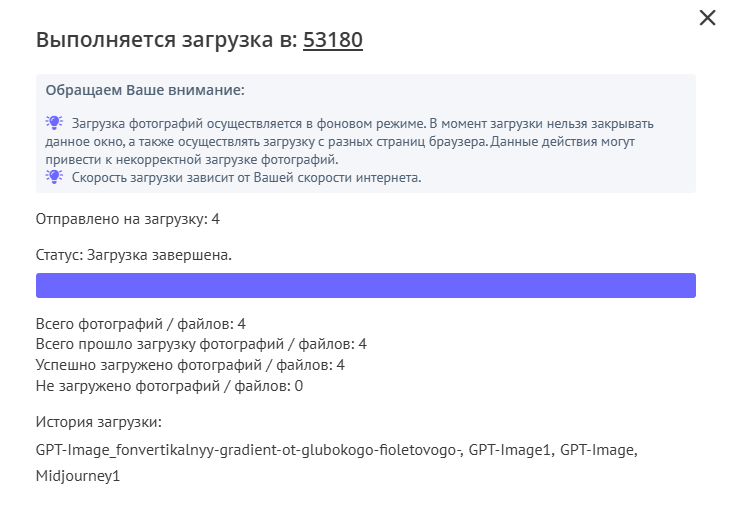
Task: Click the second lightbulb icon near upload speed
Action: click(54, 177)
